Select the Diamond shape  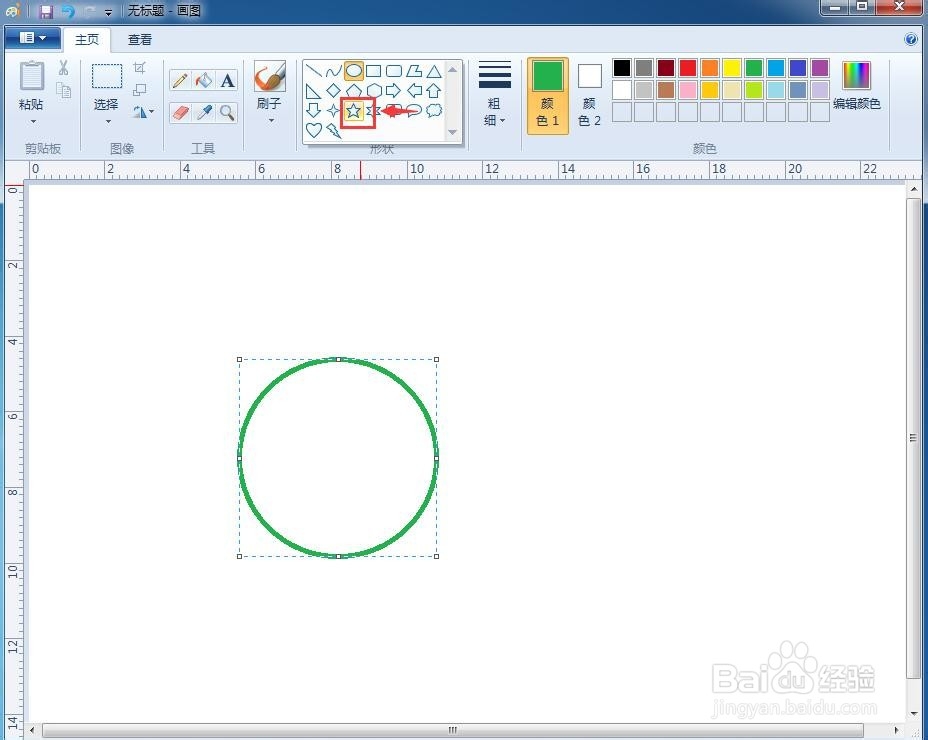[x=334, y=91]
